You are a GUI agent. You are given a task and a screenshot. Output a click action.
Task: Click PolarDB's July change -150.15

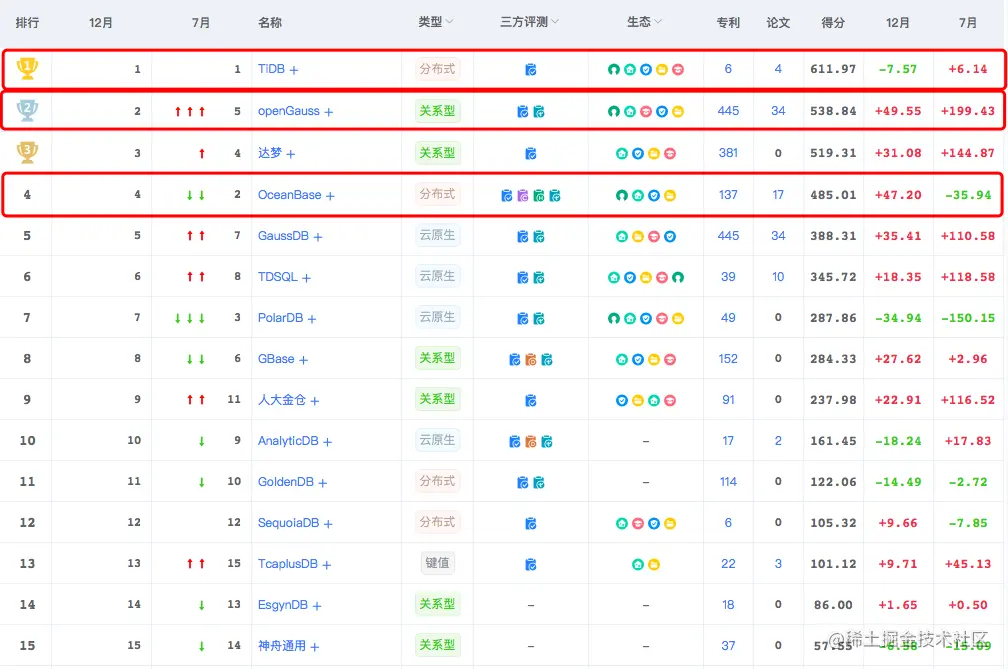(968, 318)
